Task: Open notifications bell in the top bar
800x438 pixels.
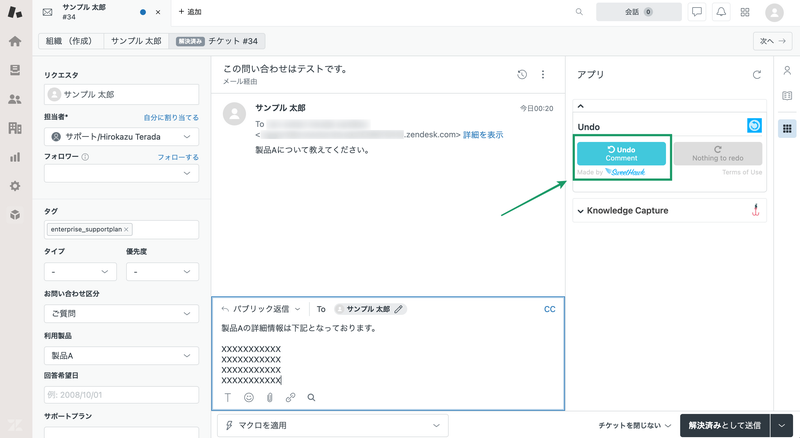Action: coord(721,12)
